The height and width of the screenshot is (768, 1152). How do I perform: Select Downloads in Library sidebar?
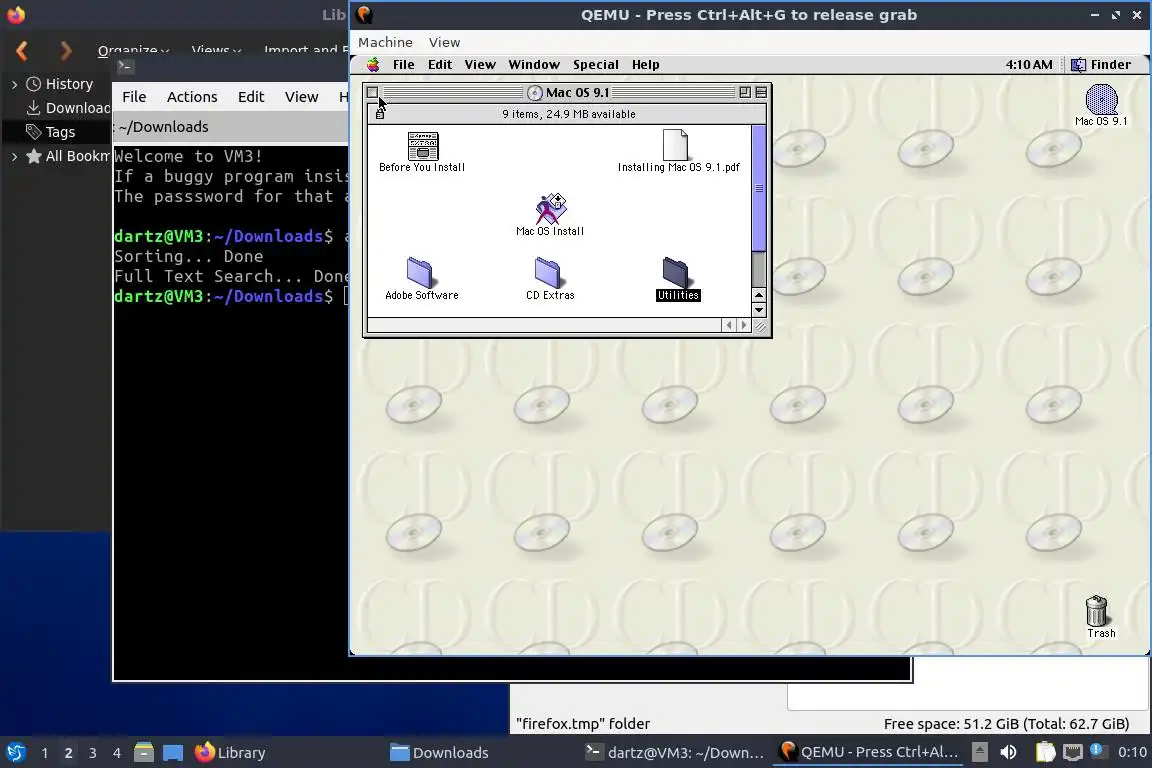(x=68, y=108)
